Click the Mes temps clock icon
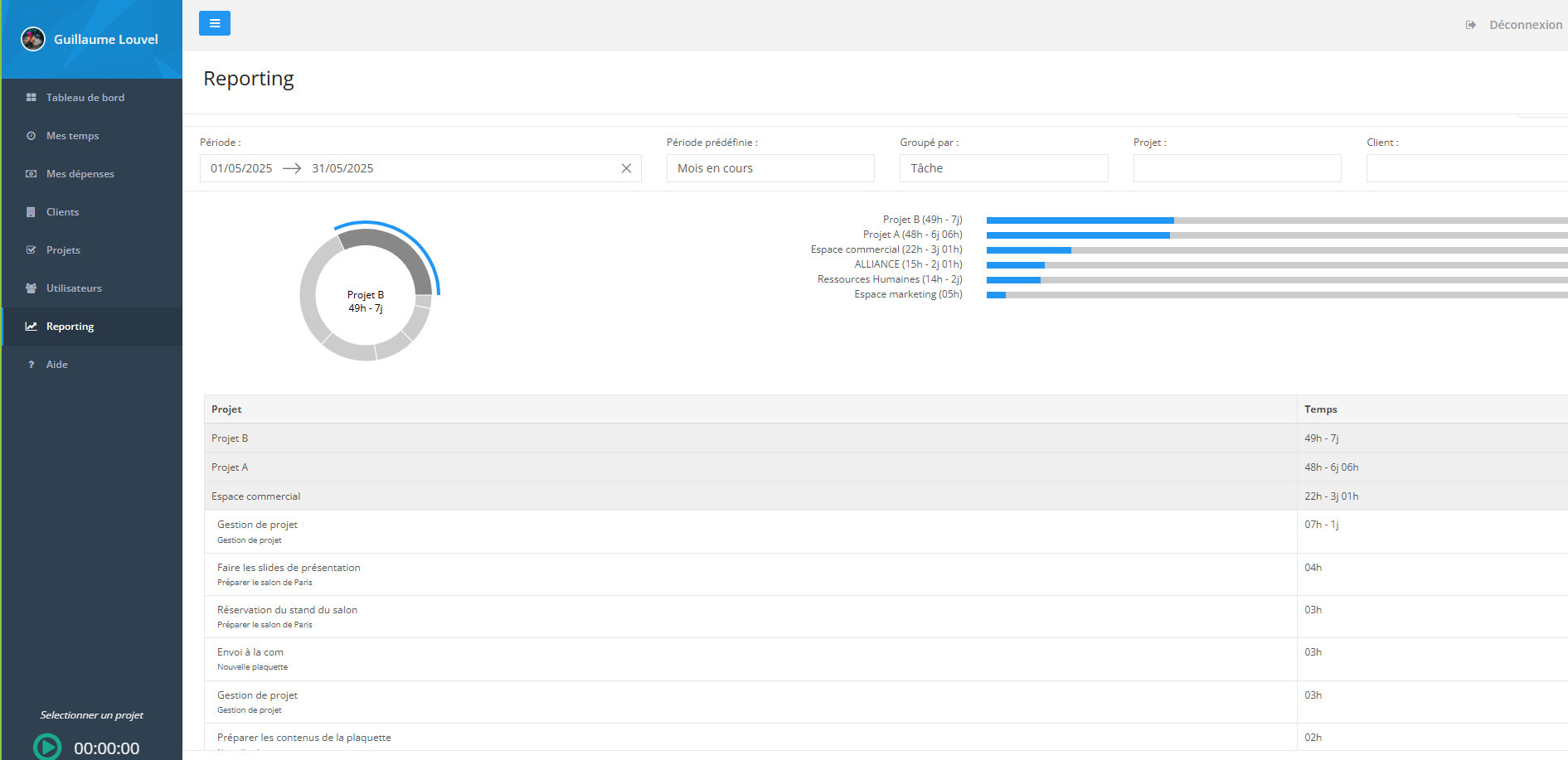1568x760 pixels. (32, 136)
